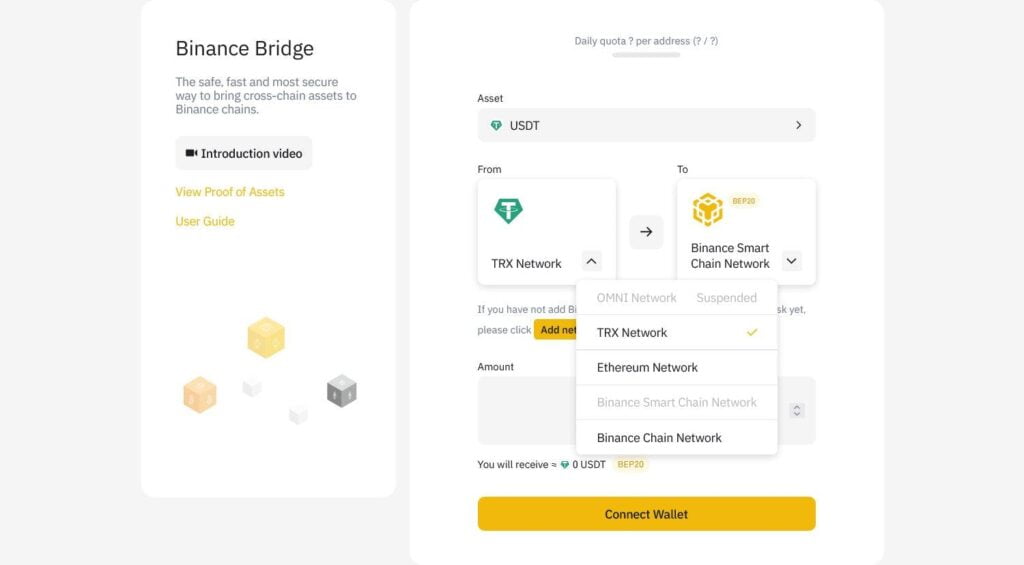The height and width of the screenshot is (565, 1024).
Task: Open the User Guide link
Action: 205,221
